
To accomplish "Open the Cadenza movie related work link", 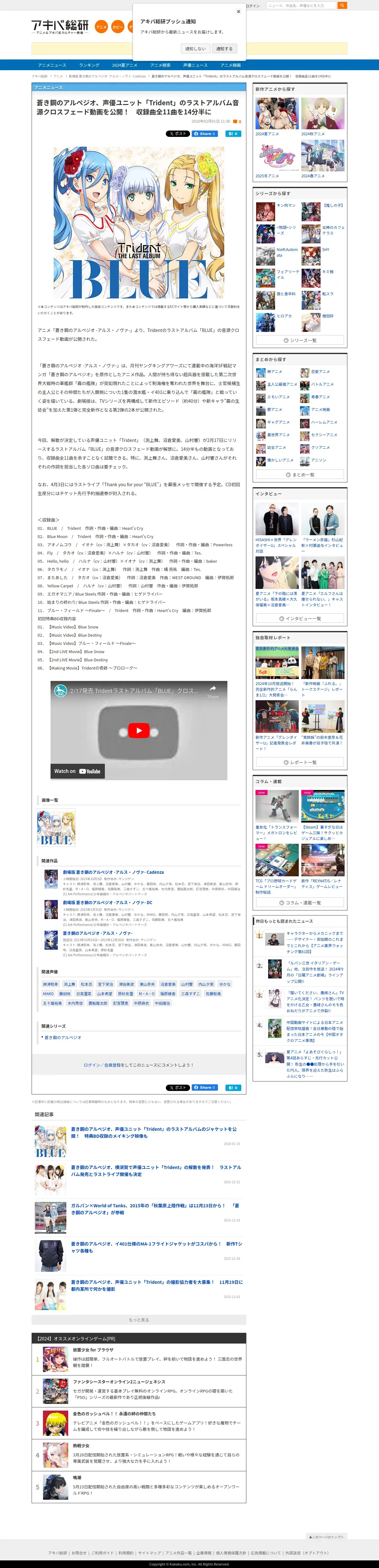I will tap(113, 872).
